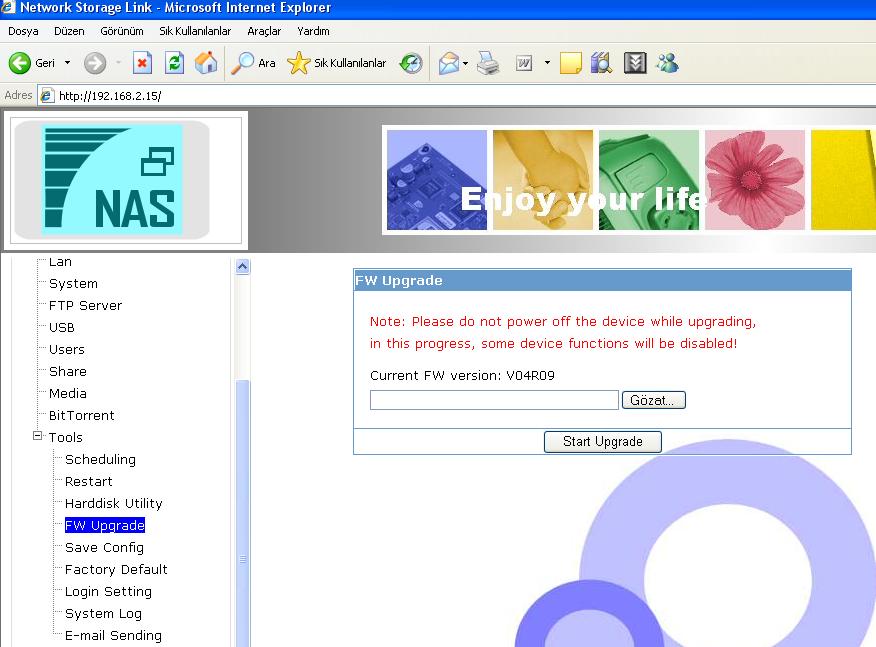Image resolution: width=876 pixels, height=647 pixels.
Task: Click the holding hands banner thumbnail
Action: (x=543, y=180)
